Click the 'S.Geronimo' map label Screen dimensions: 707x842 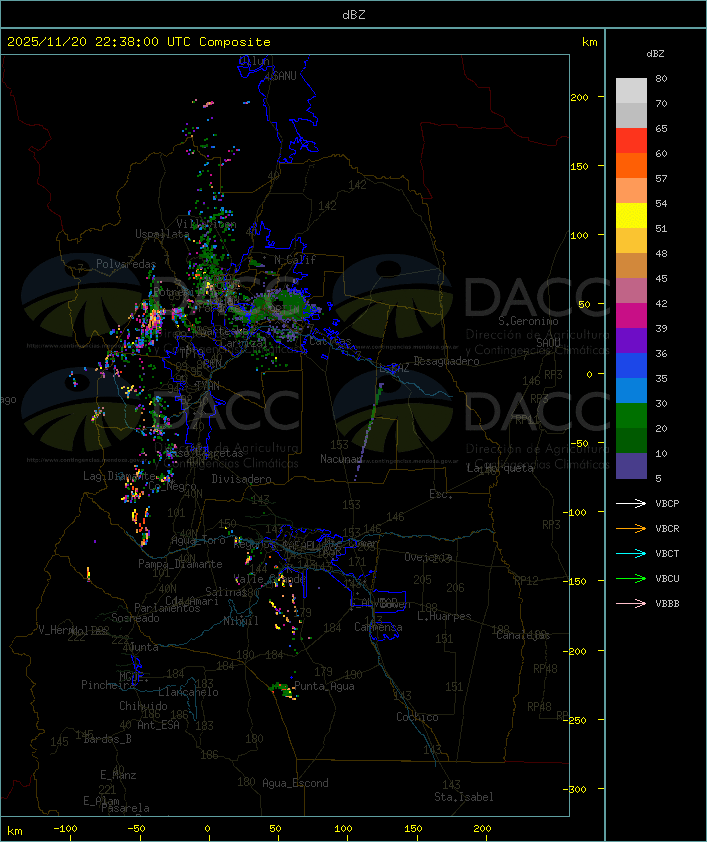528,321
